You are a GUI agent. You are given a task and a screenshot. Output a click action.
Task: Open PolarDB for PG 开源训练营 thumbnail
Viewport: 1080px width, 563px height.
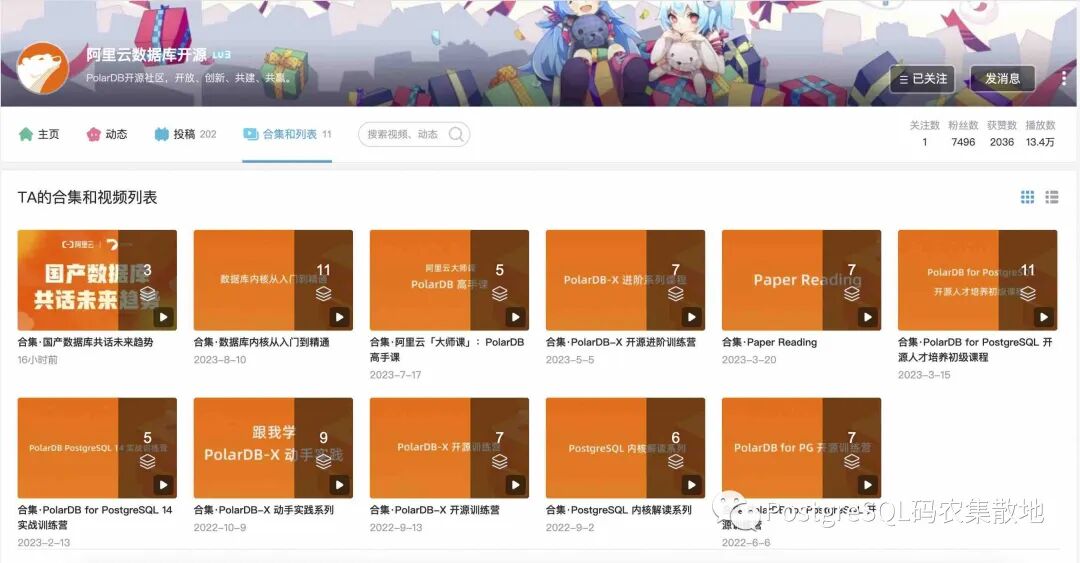(x=802, y=448)
